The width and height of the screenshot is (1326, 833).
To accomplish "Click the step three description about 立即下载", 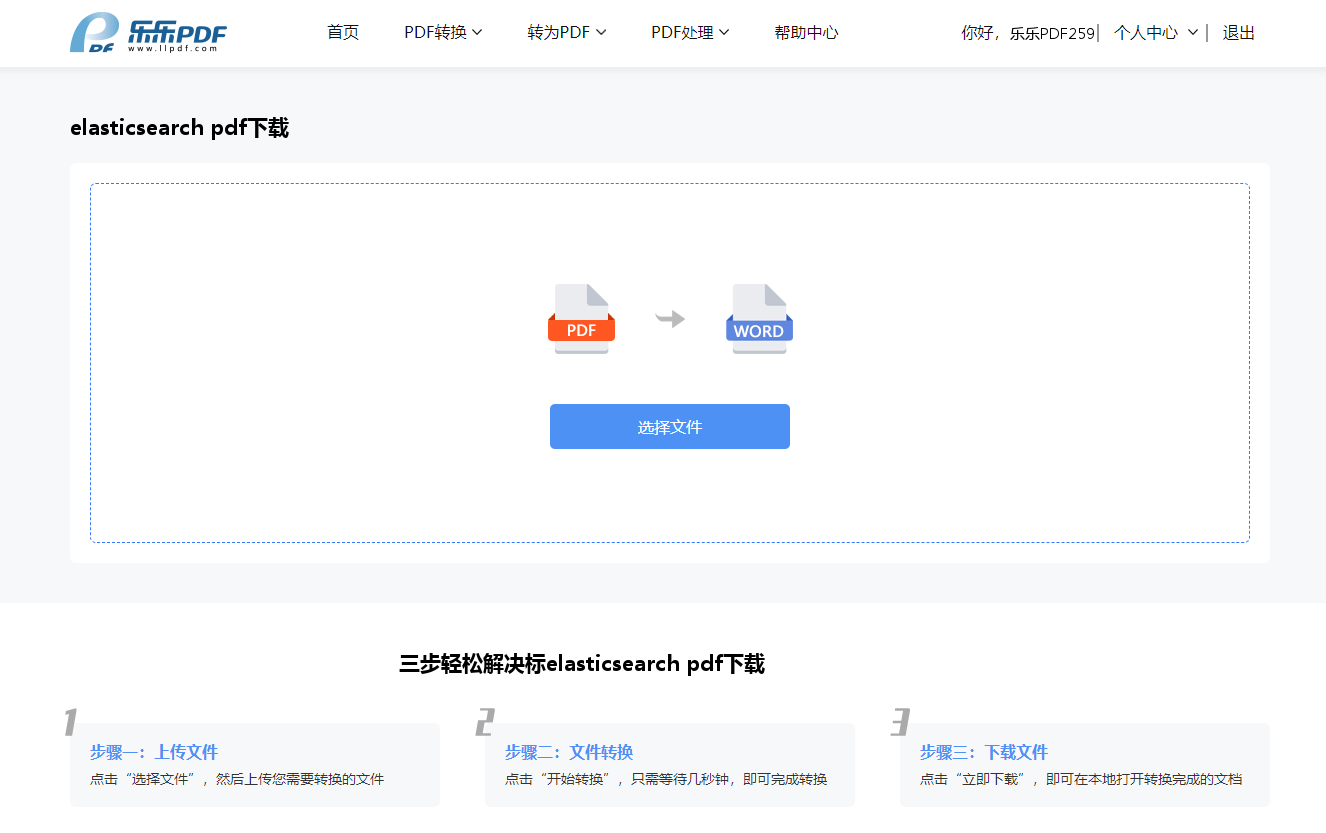I will 1081,779.
